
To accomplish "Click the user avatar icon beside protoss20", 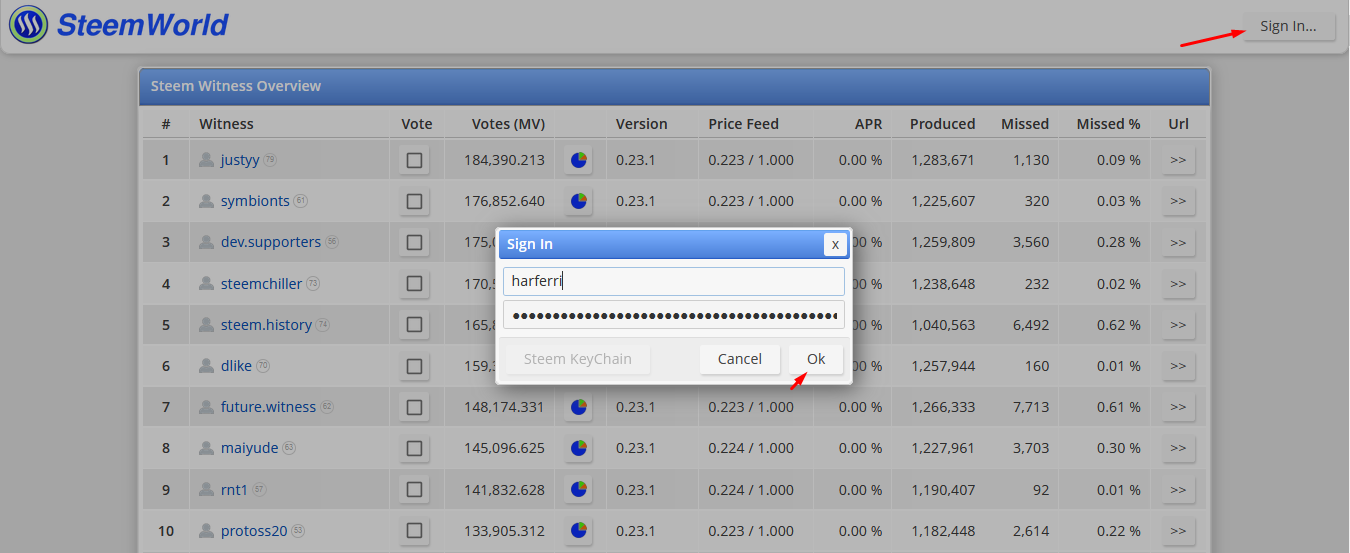I will pos(207,530).
